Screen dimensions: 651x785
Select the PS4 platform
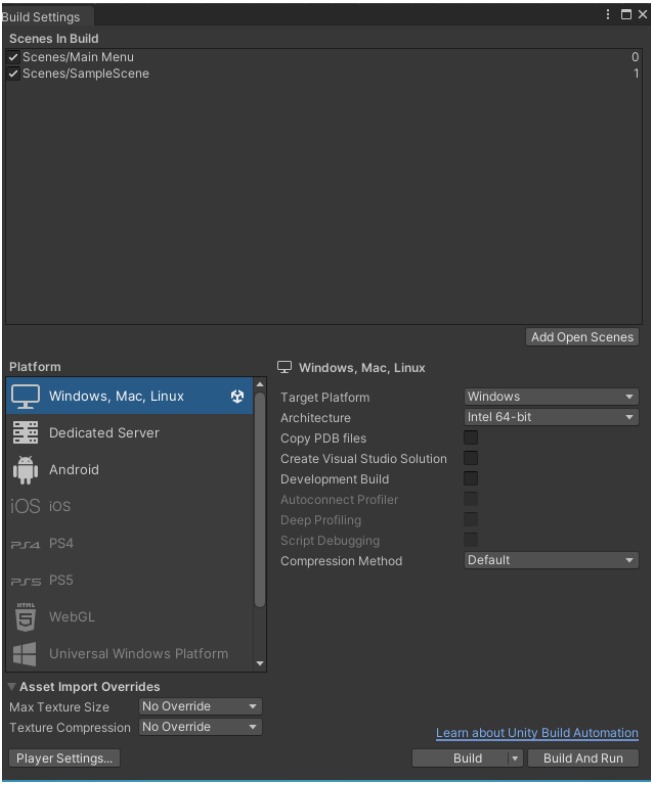(129, 544)
